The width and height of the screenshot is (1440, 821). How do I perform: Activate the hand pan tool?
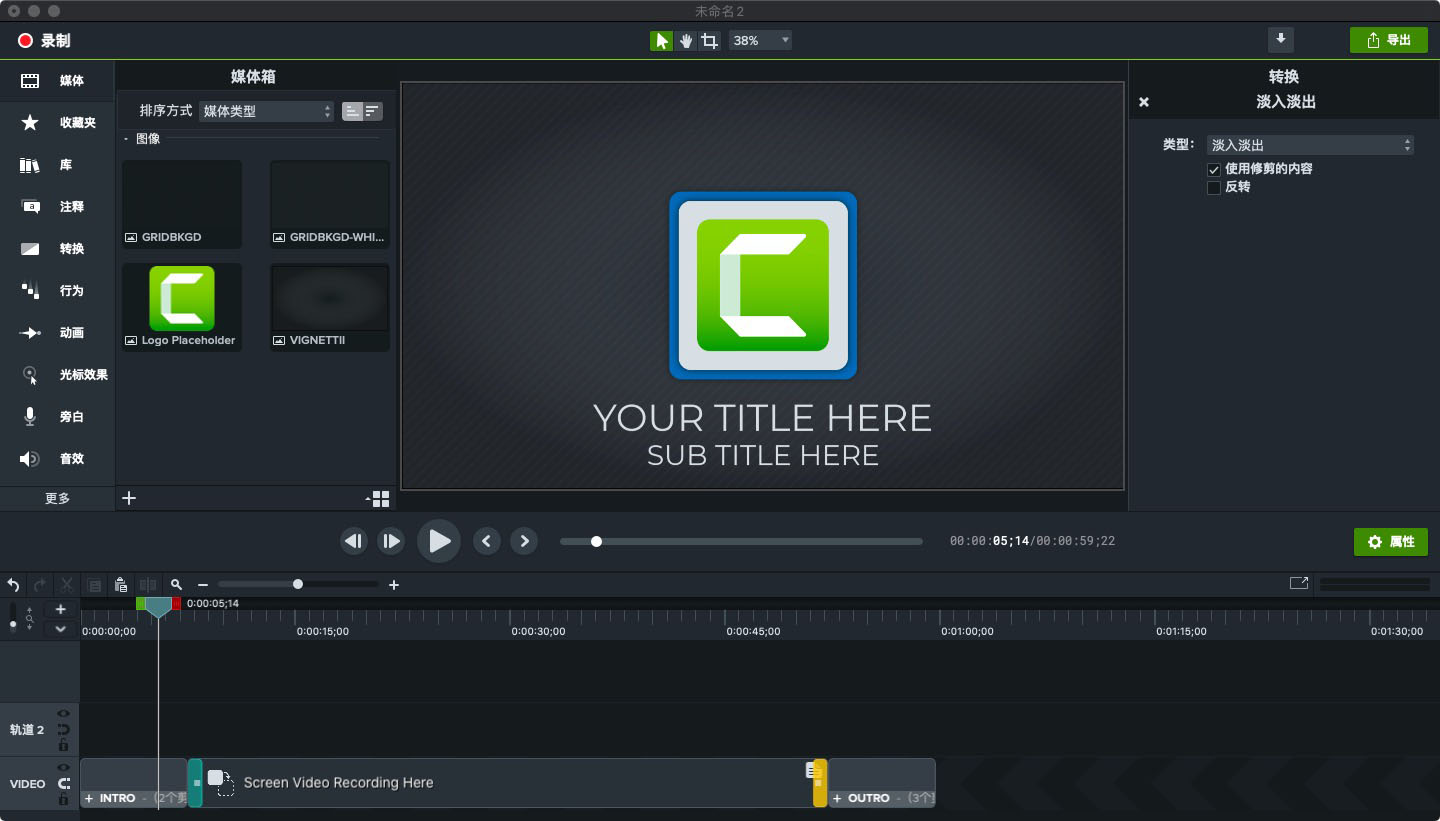pos(686,41)
